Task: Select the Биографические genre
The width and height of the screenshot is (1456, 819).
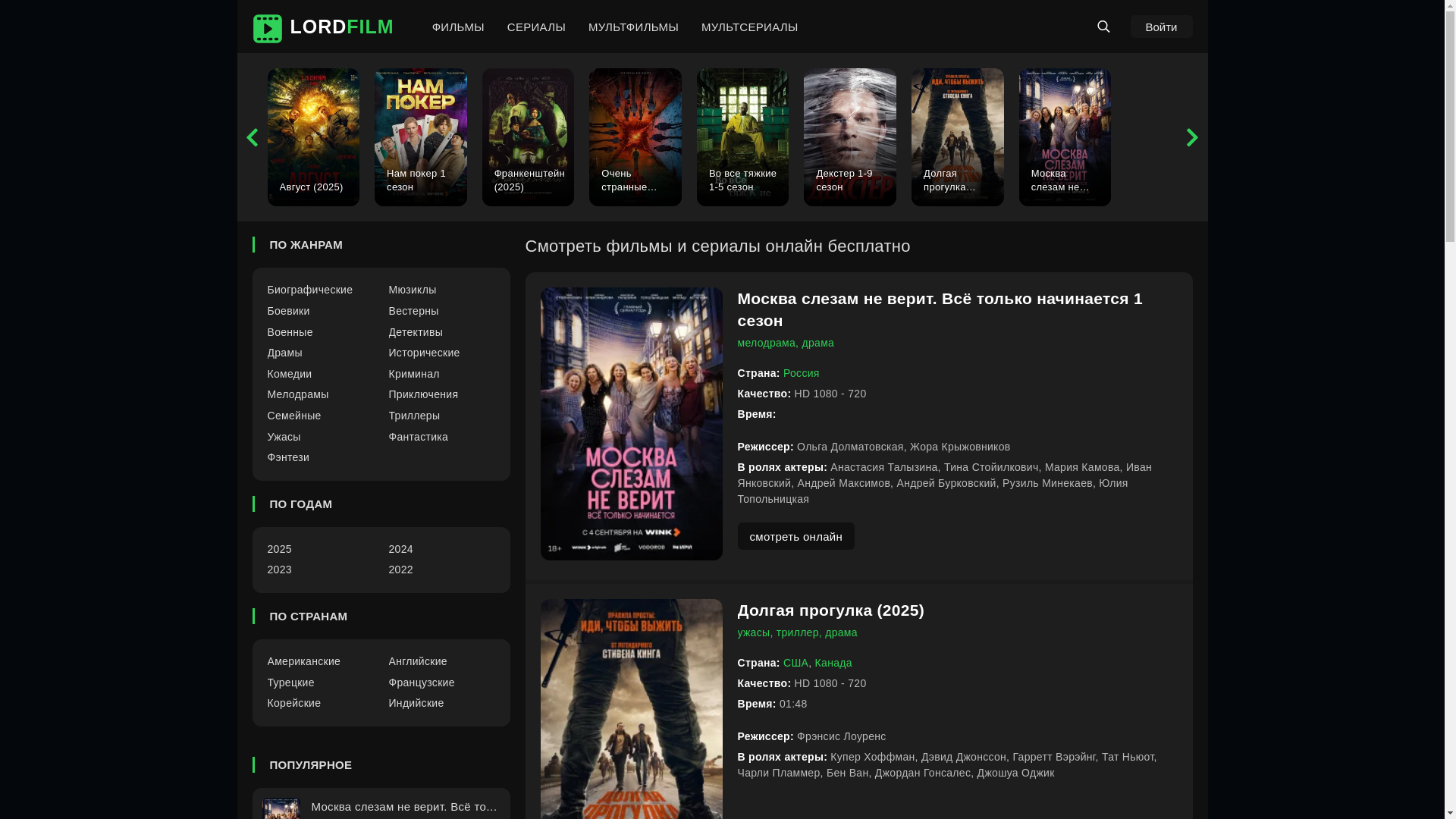Action: coord(309,290)
